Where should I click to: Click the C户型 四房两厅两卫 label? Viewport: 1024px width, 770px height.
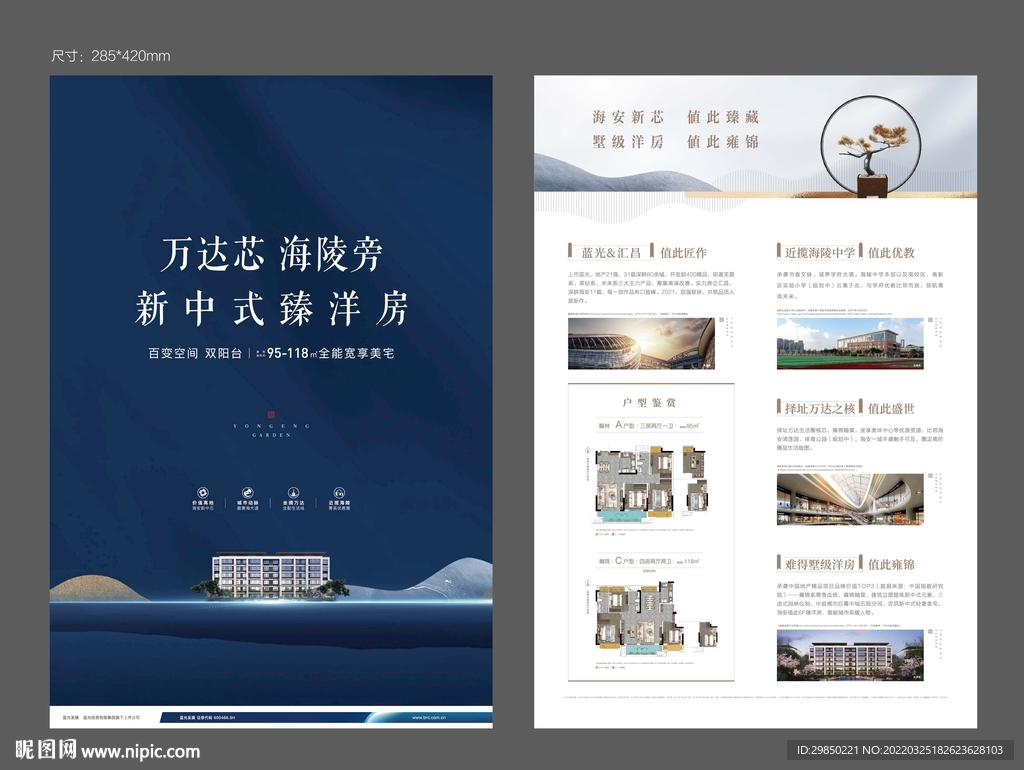point(649,560)
